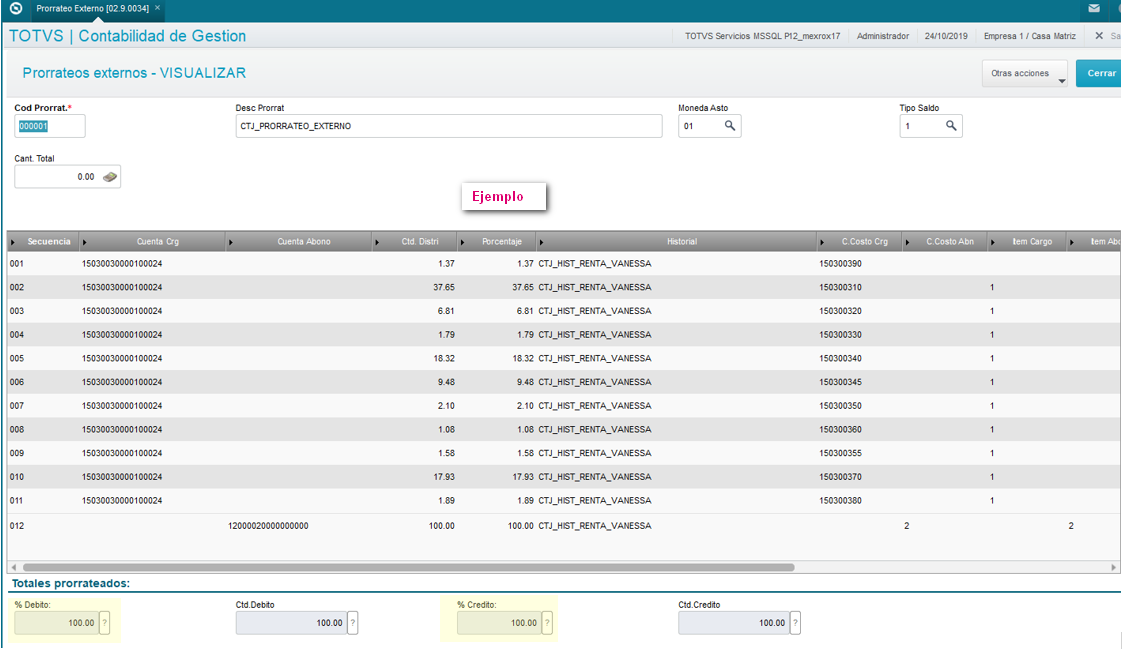Click the Cerrar button

[x=1099, y=74]
